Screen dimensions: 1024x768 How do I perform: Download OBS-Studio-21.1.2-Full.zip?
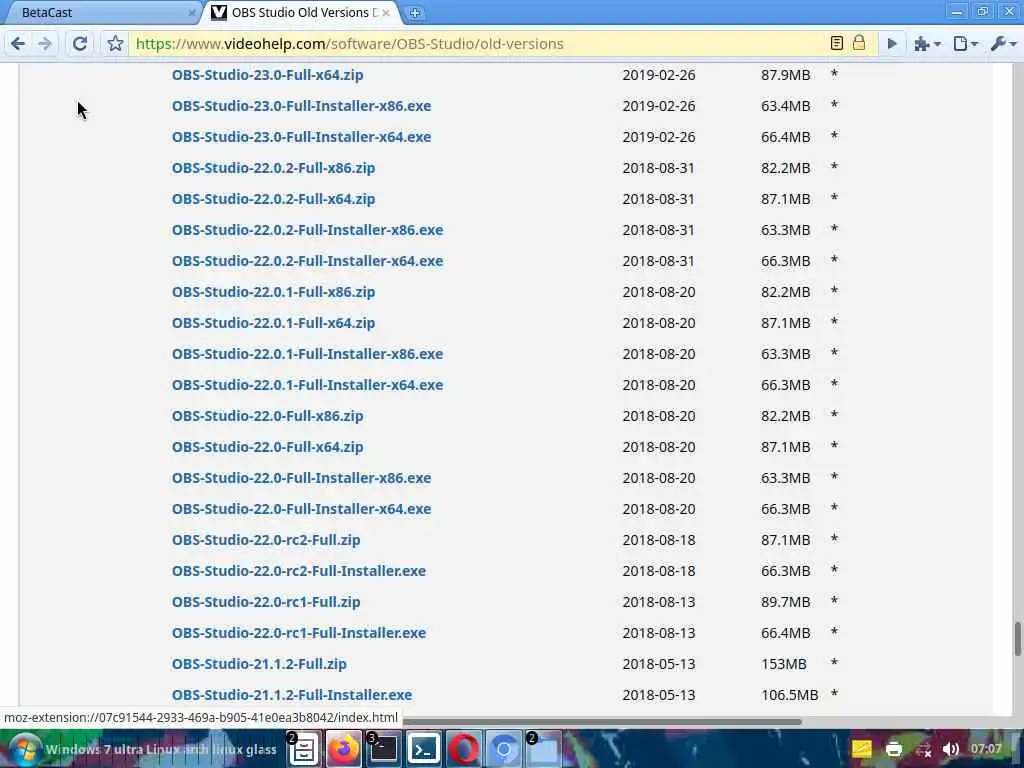(x=259, y=664)
